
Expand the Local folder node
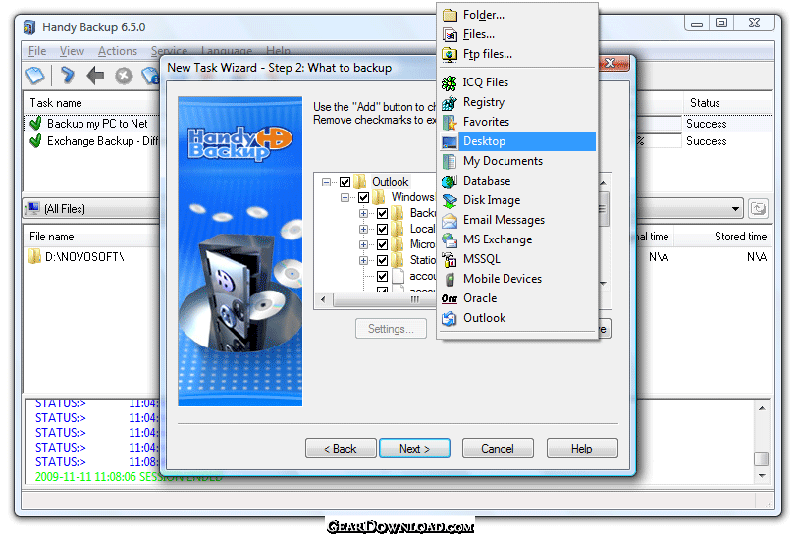click(x=363, y=230)
